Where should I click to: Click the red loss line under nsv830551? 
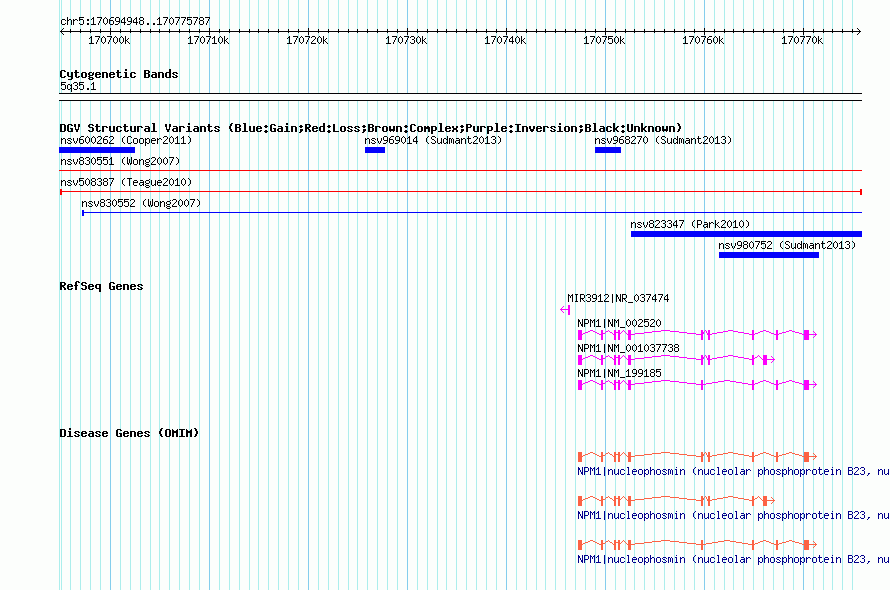coord(461,170)
